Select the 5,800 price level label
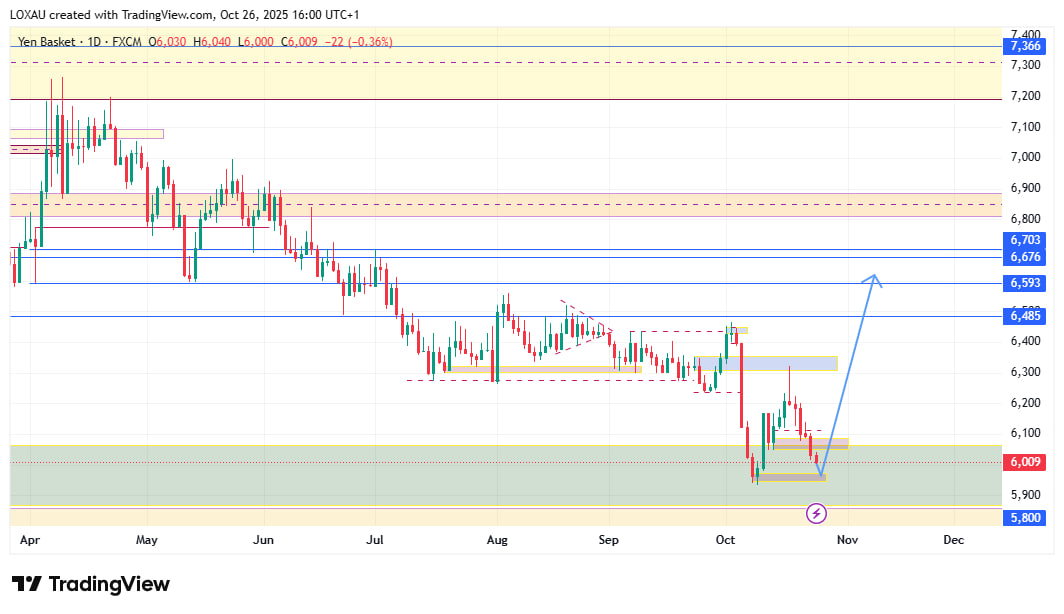This screenshot has height=614, width=1064. [1025, 518]
